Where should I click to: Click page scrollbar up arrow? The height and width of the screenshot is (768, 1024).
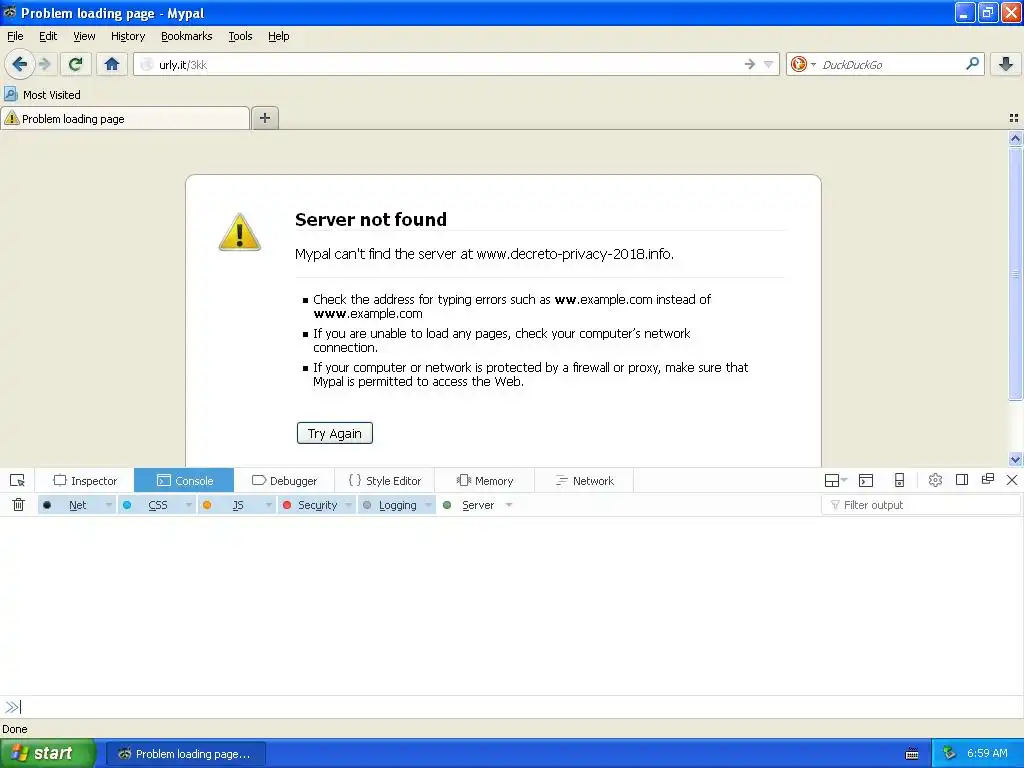(1015, 138)
